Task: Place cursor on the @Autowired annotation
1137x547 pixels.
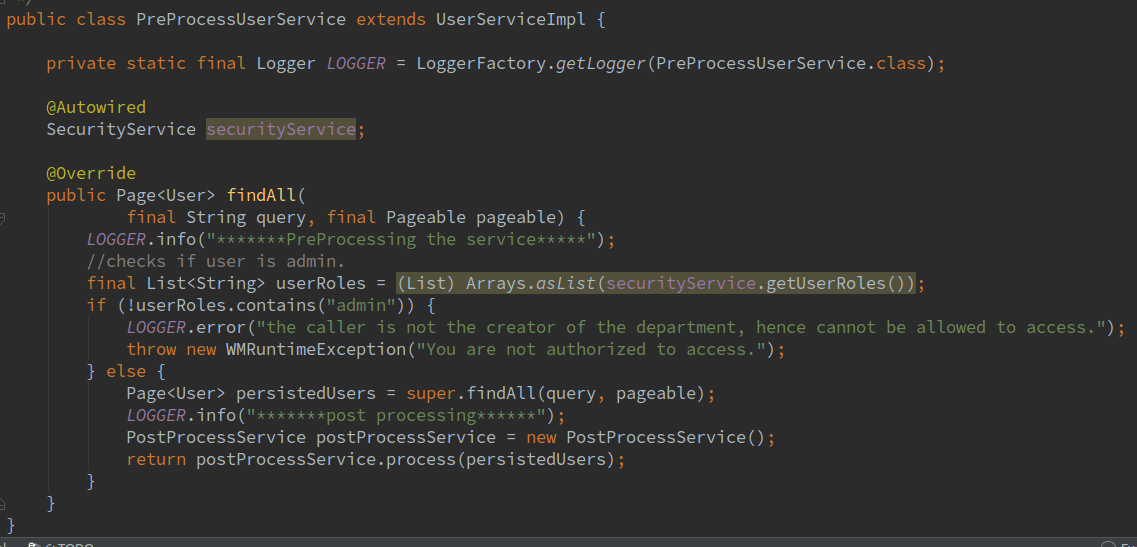Action: click(x=96, y=107)
